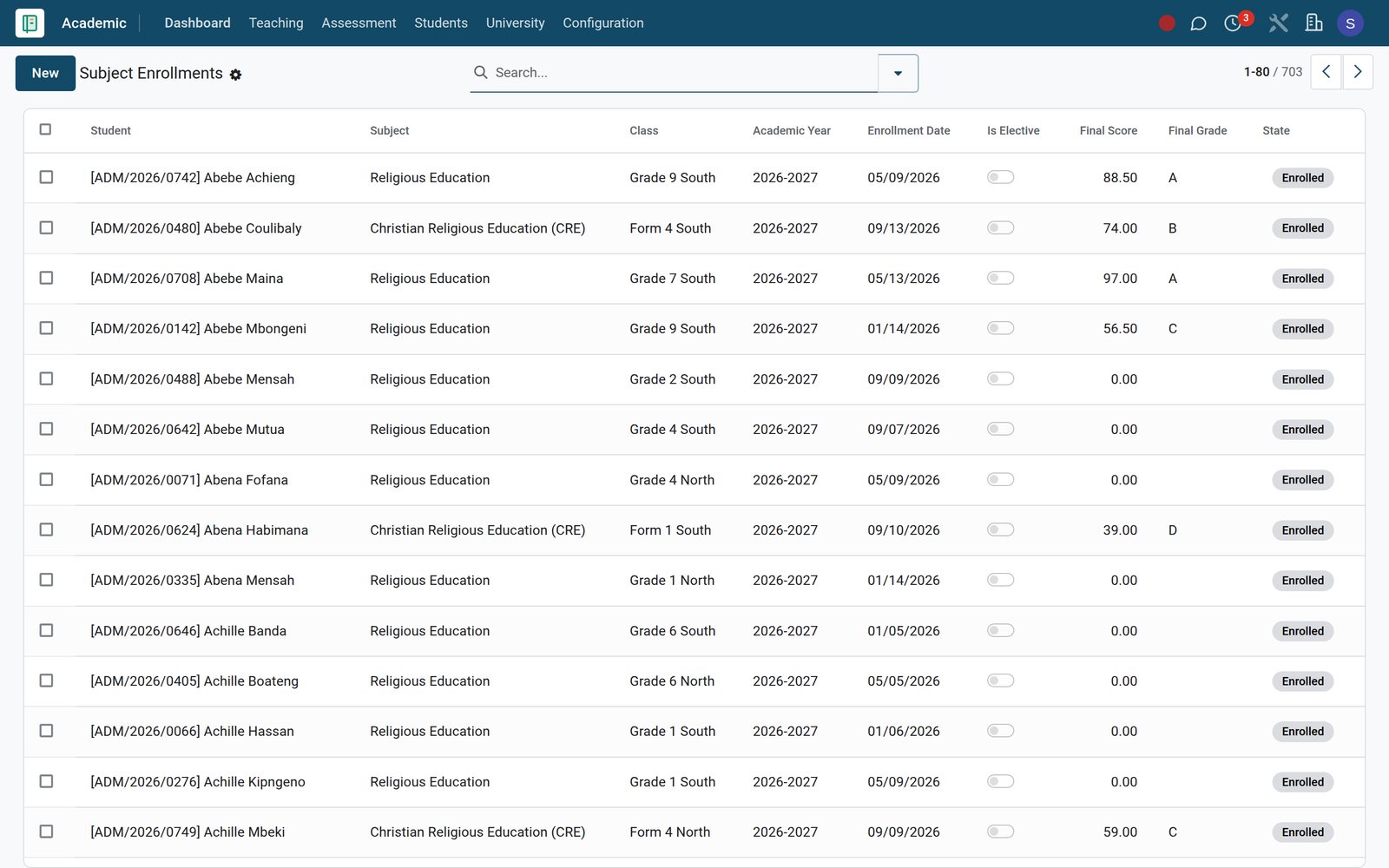Open the Assessment menu

[359, 23]
